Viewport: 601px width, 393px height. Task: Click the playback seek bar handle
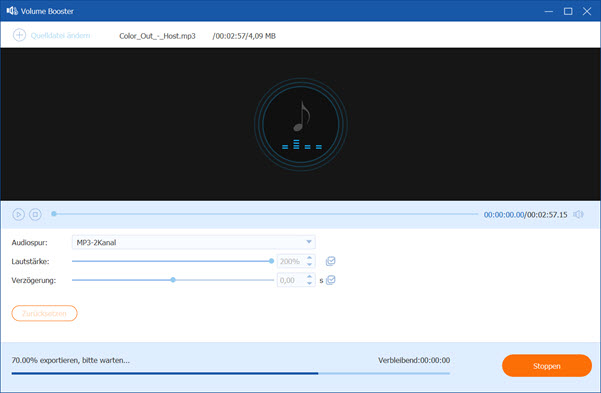coord(54,214)
